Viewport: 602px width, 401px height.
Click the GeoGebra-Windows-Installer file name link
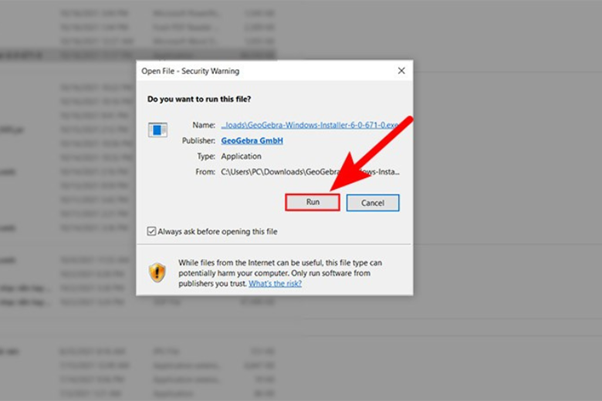click(310, 126)
